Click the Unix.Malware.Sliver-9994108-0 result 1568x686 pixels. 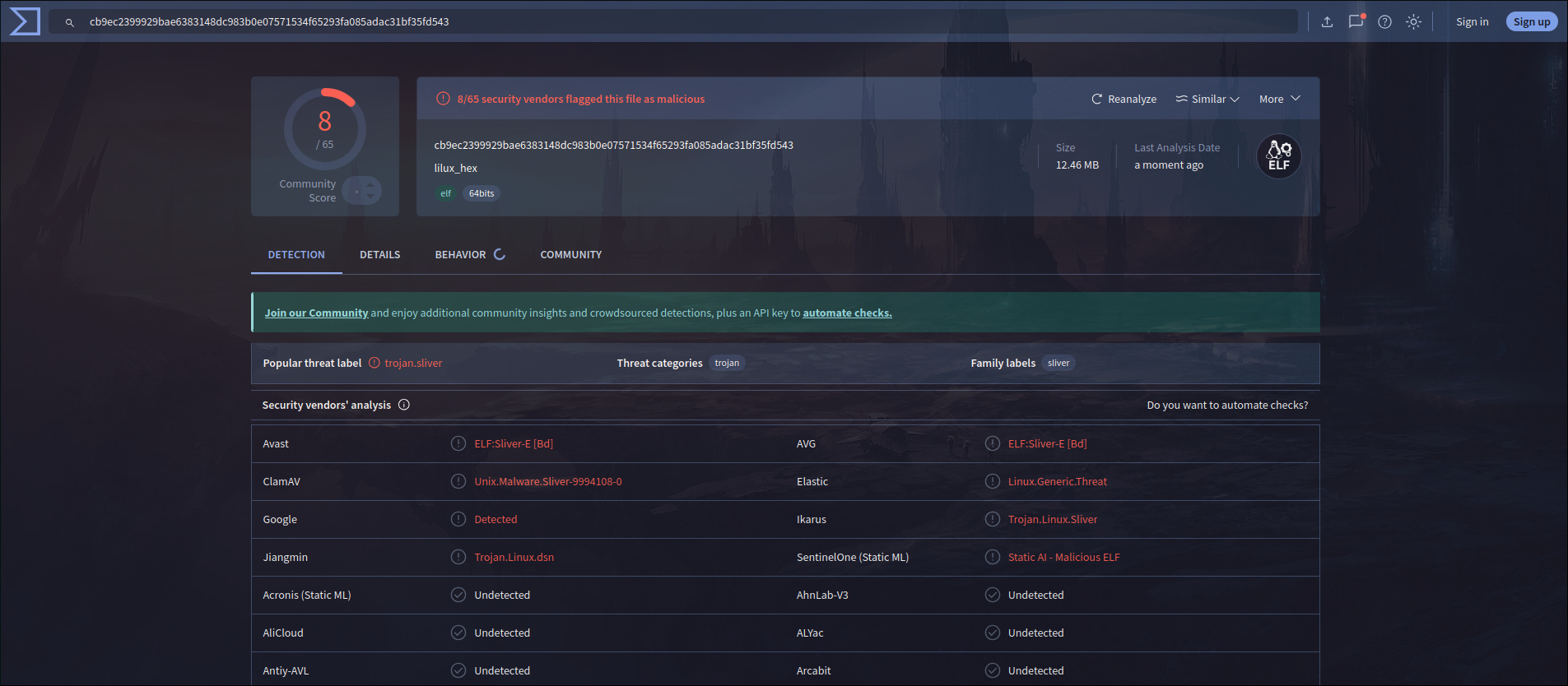[x=548, y=481]
